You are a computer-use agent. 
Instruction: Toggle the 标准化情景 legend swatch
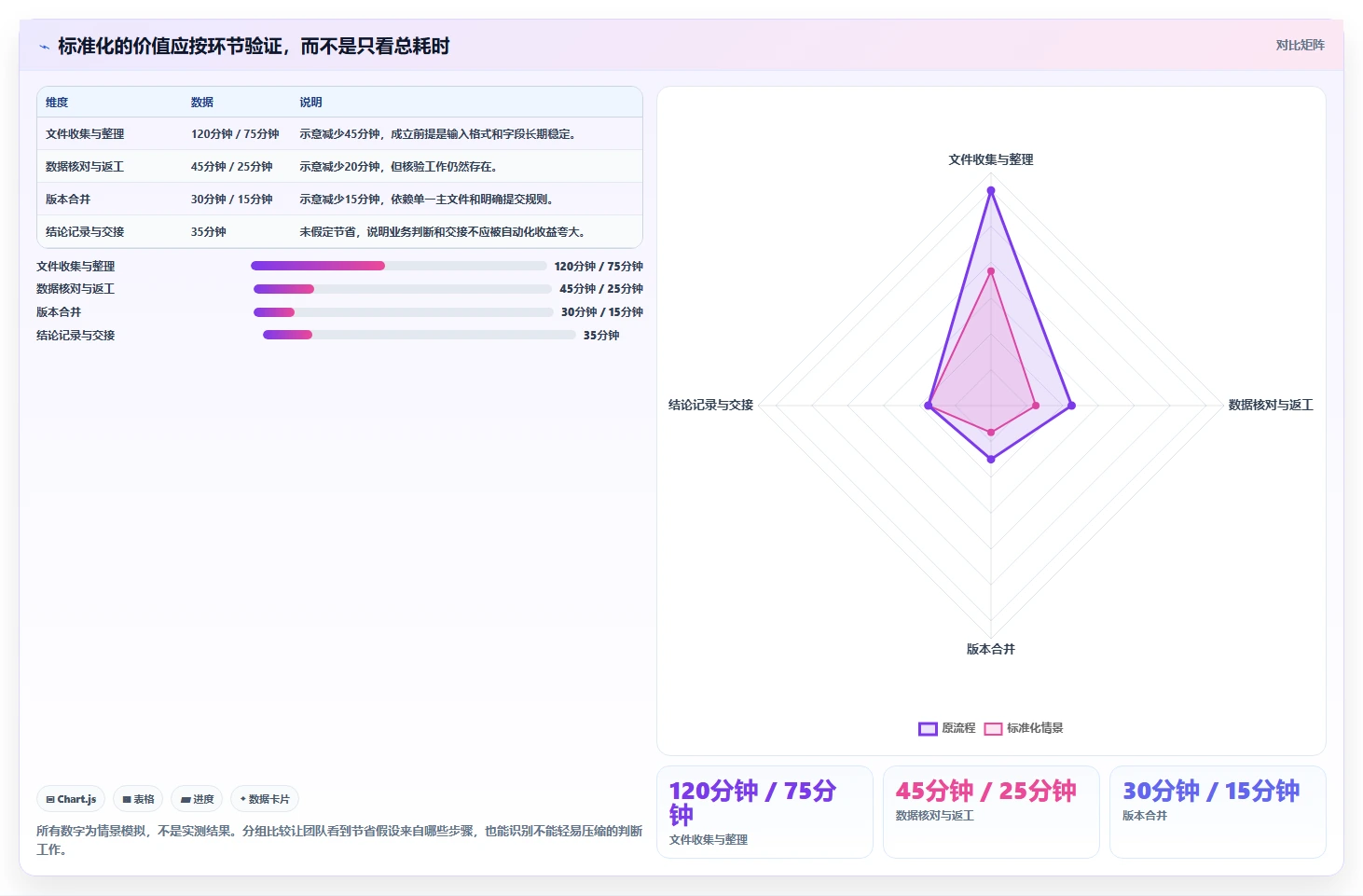pyautogui.click(x=993, y=728)
